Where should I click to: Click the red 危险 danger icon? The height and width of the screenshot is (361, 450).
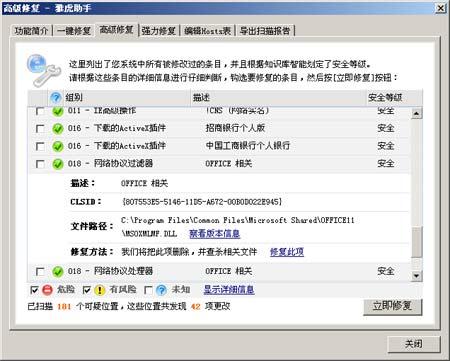tap(47, 290)
